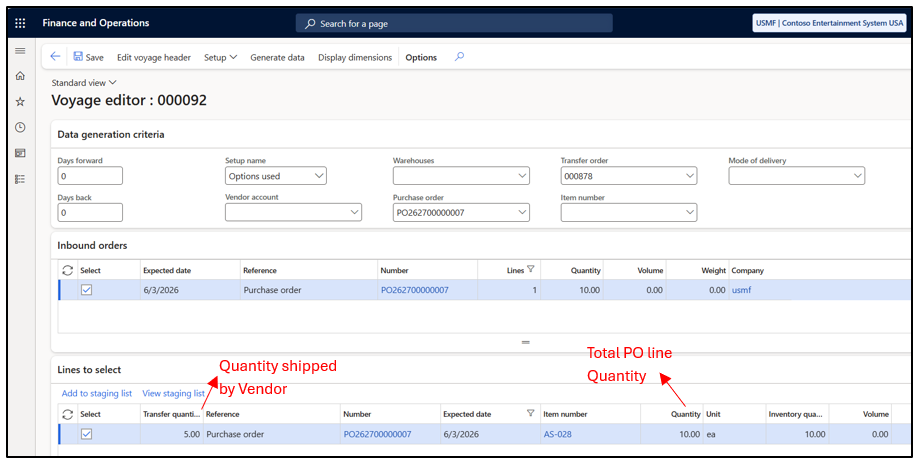Toggle the Lines to select row checkbox

click(x=86, y=434)
